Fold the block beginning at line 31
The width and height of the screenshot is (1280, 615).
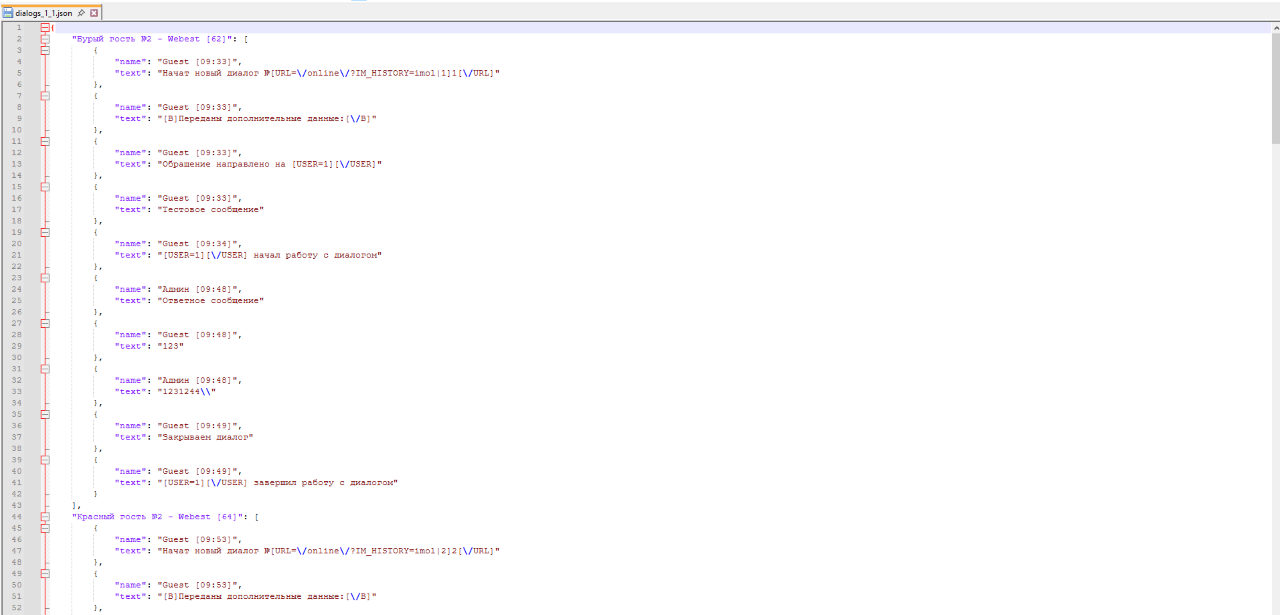(44, 369)
